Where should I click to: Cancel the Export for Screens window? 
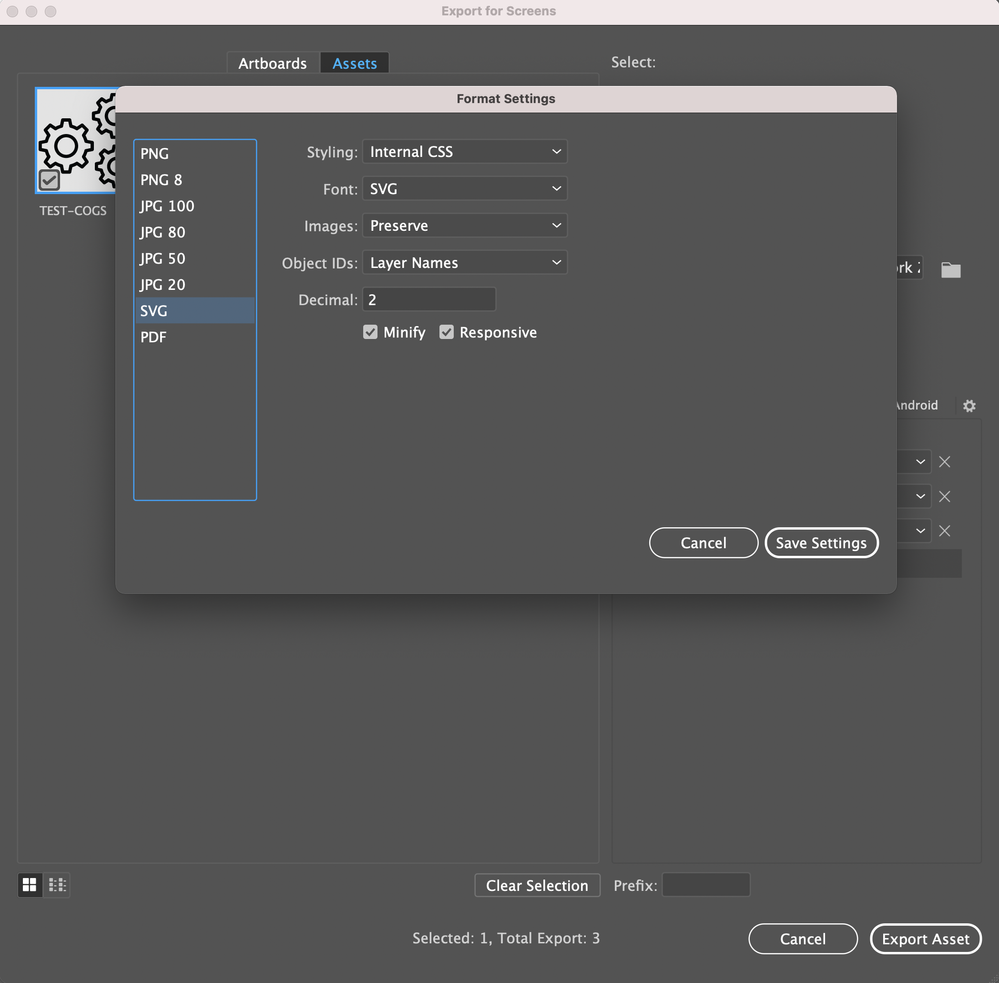click(803, 939)
